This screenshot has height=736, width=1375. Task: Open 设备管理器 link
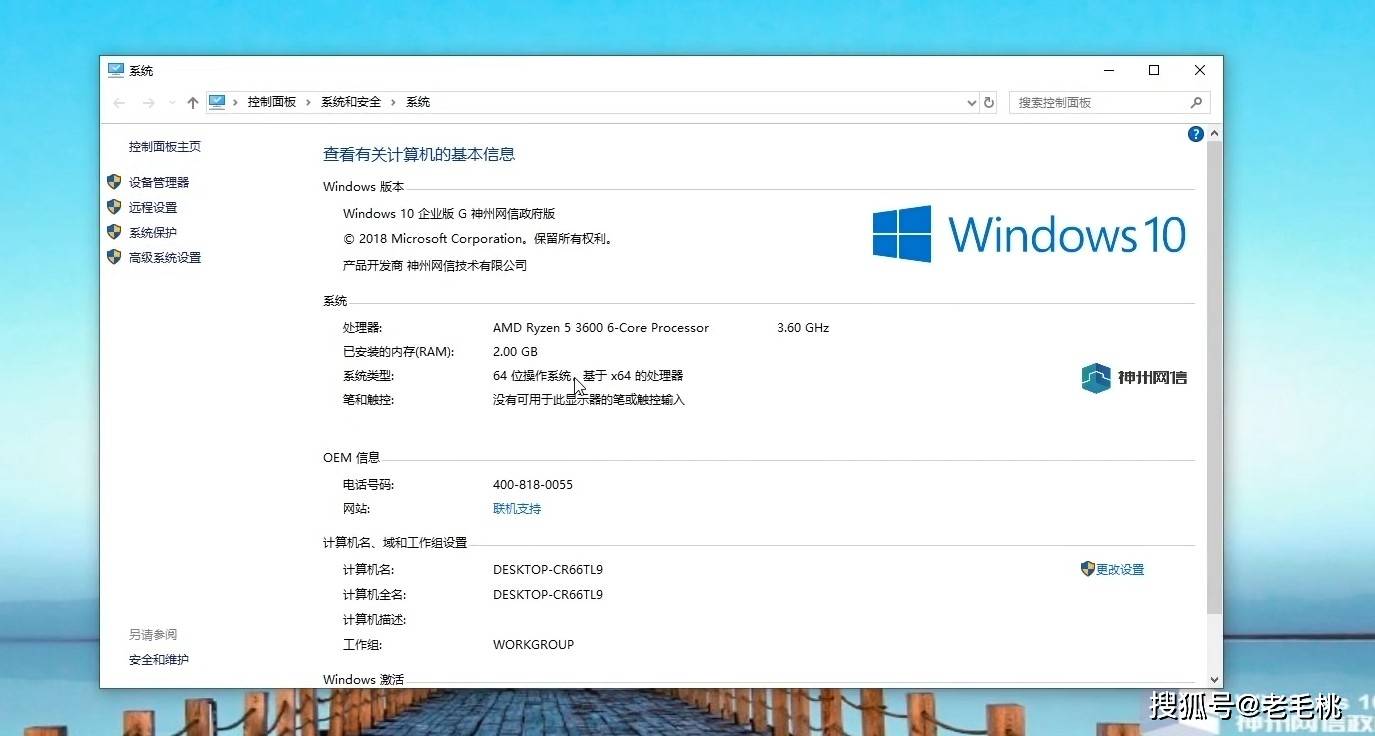click(159, 182)
